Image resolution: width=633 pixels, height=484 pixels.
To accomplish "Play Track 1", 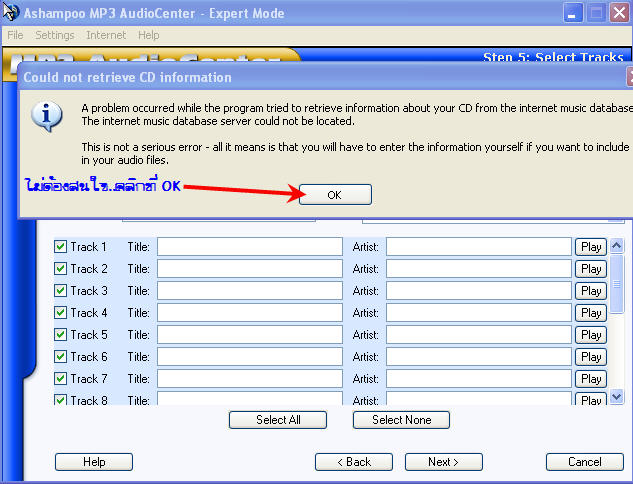I will tap(591, 247).
